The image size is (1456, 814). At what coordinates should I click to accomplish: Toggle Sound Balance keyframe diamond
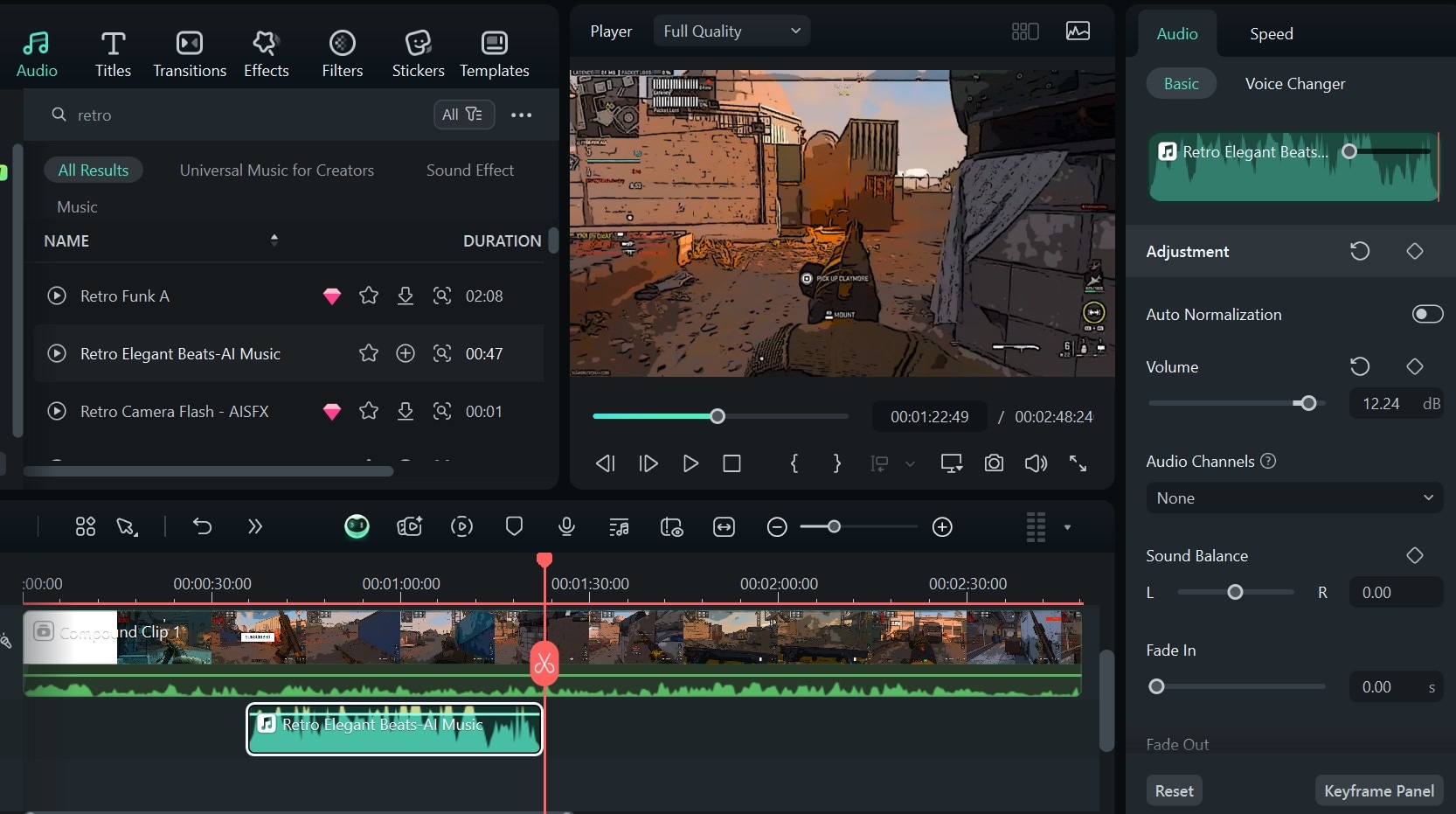pyautogui.click(x=1414, y=555)
